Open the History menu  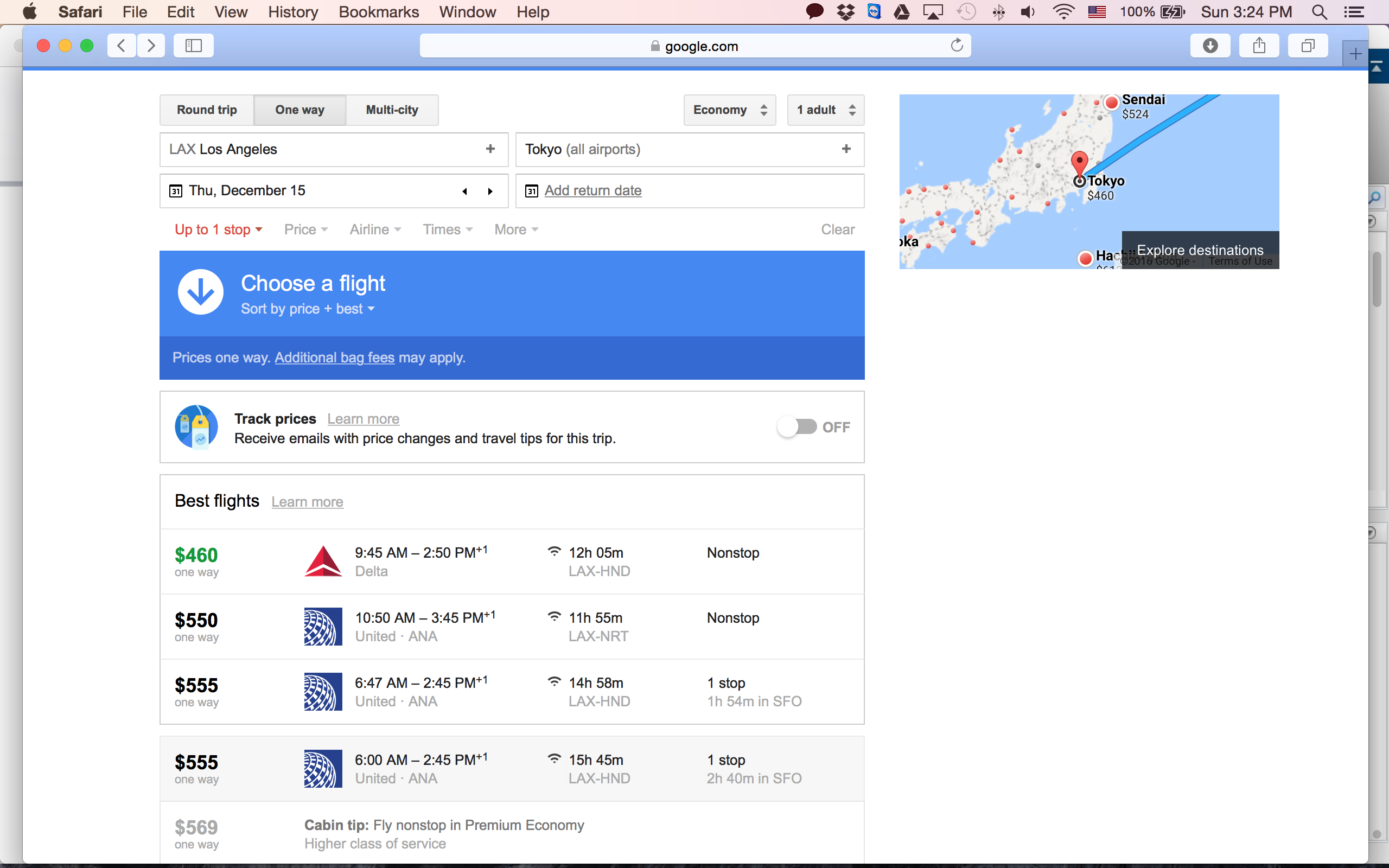click(293, 12)
